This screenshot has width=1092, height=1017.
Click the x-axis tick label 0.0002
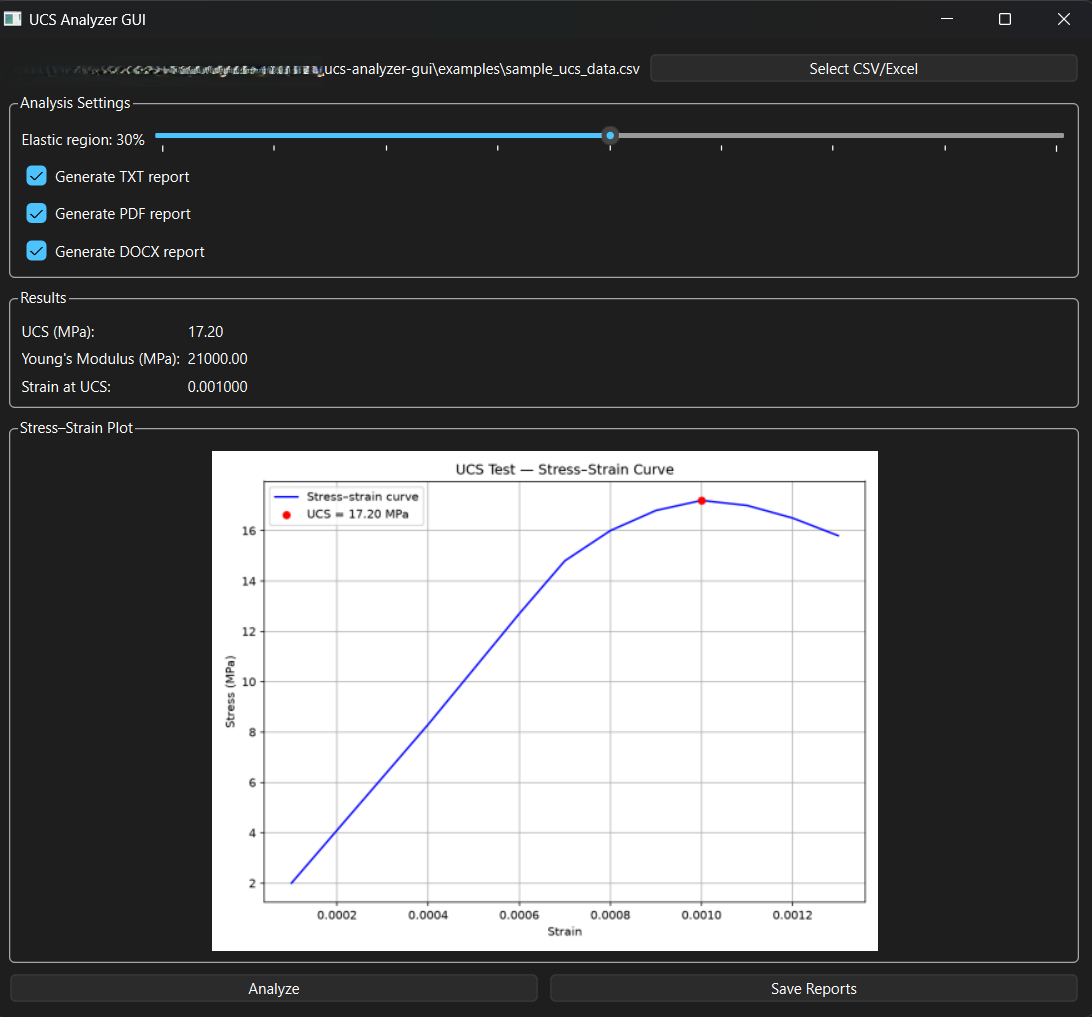336,915
